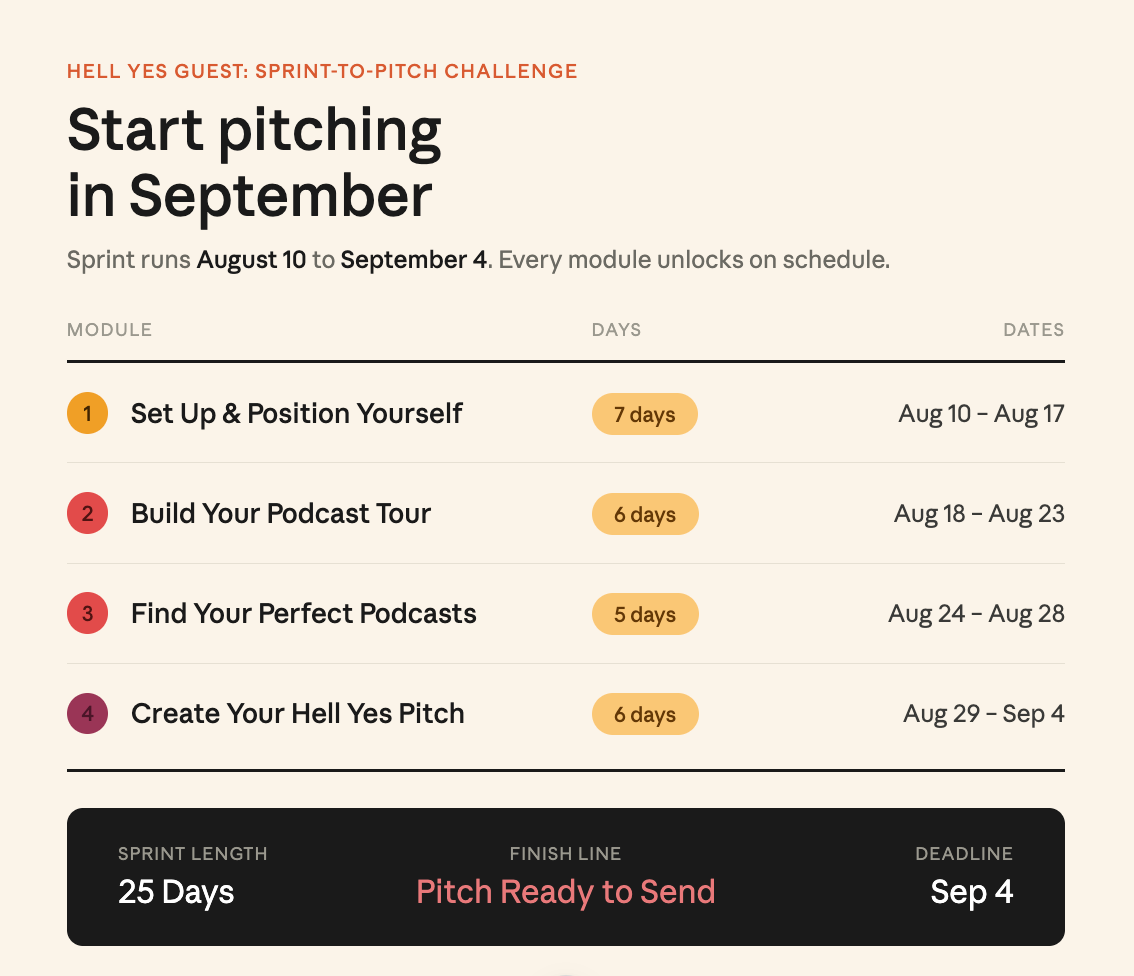Open Find Your Perfect Podcasts module
This screenshot has width=1134, height=976.
(304, 614)
